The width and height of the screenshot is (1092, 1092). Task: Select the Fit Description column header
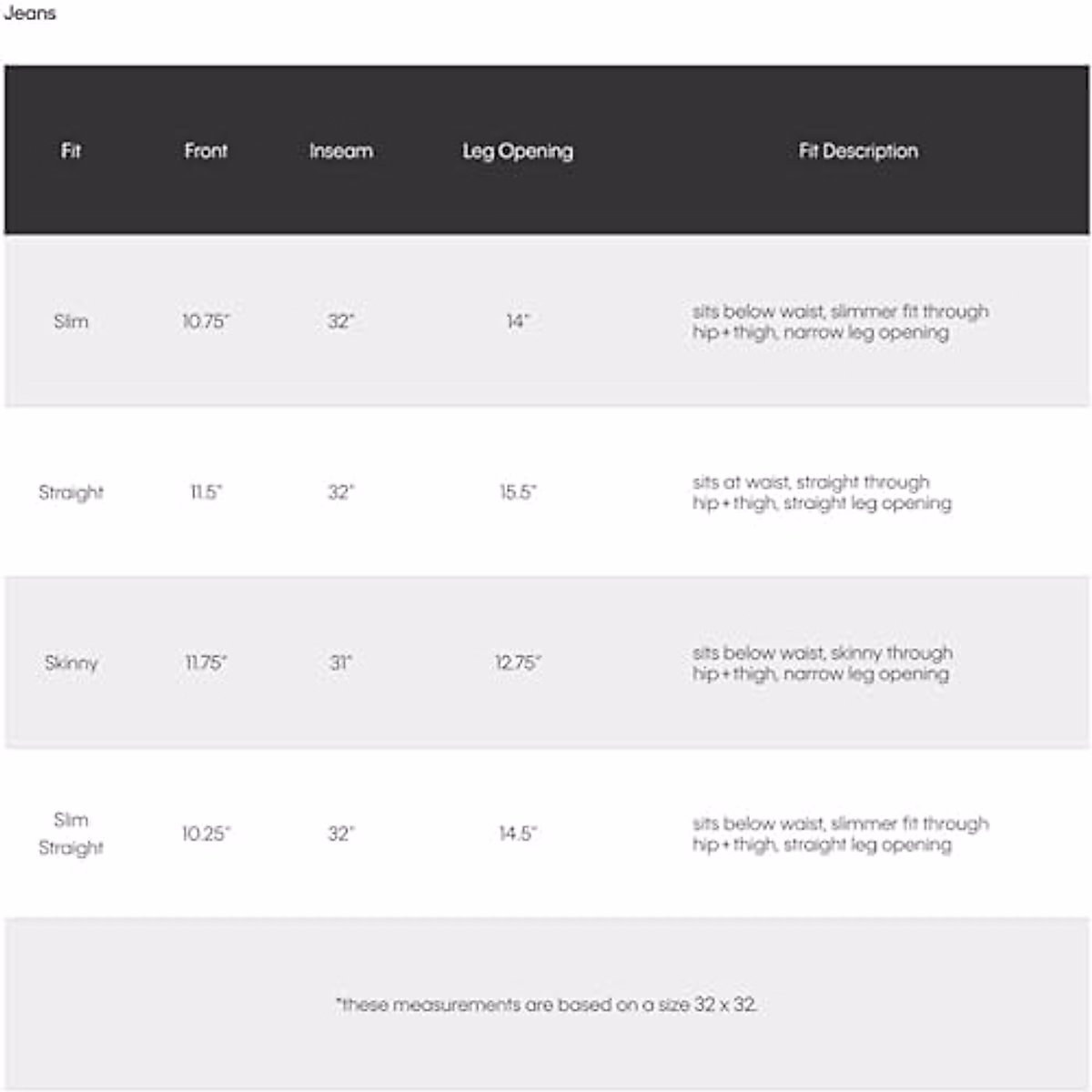[x=858, y=151]
